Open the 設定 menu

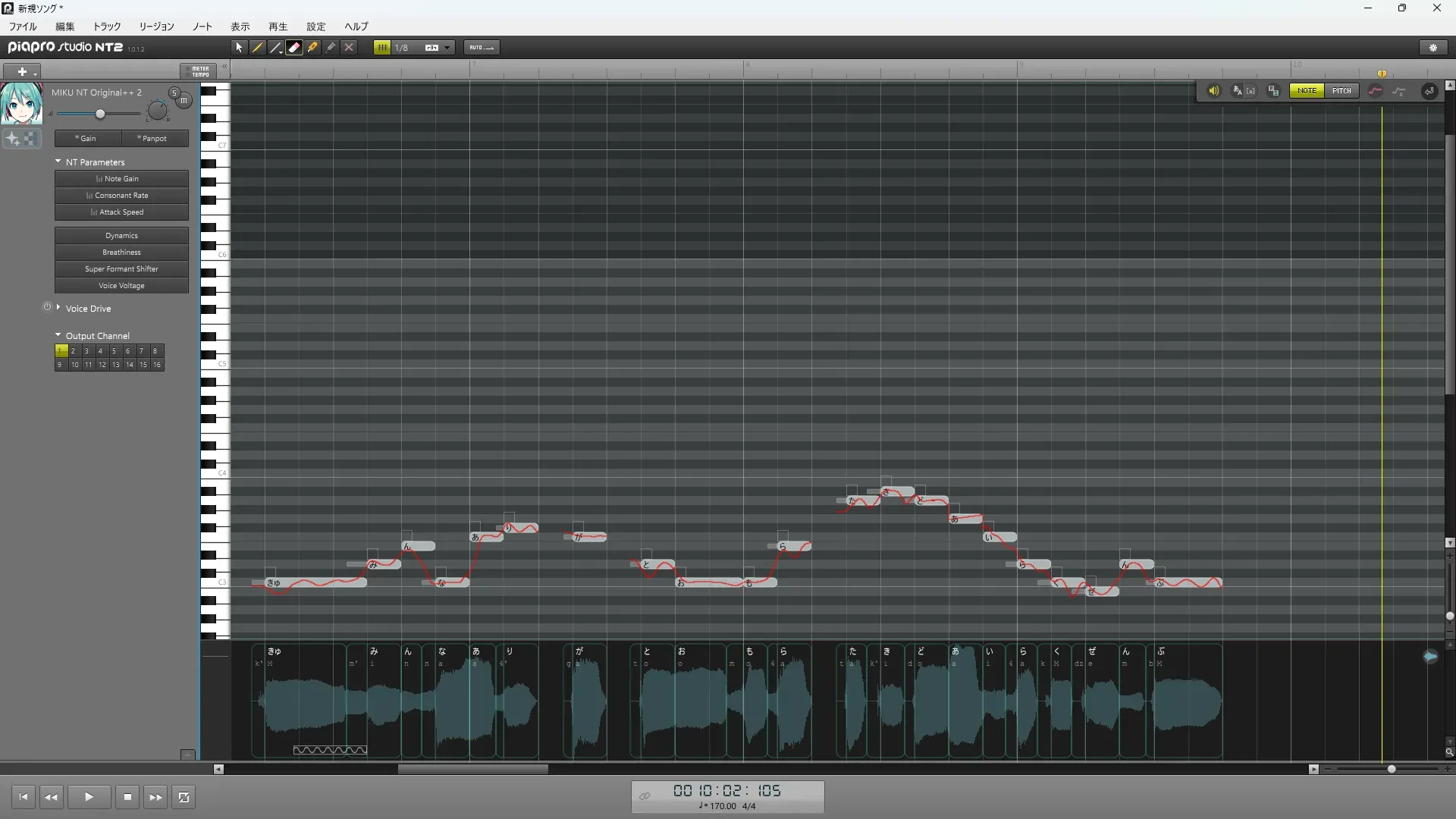pos(315,27)
